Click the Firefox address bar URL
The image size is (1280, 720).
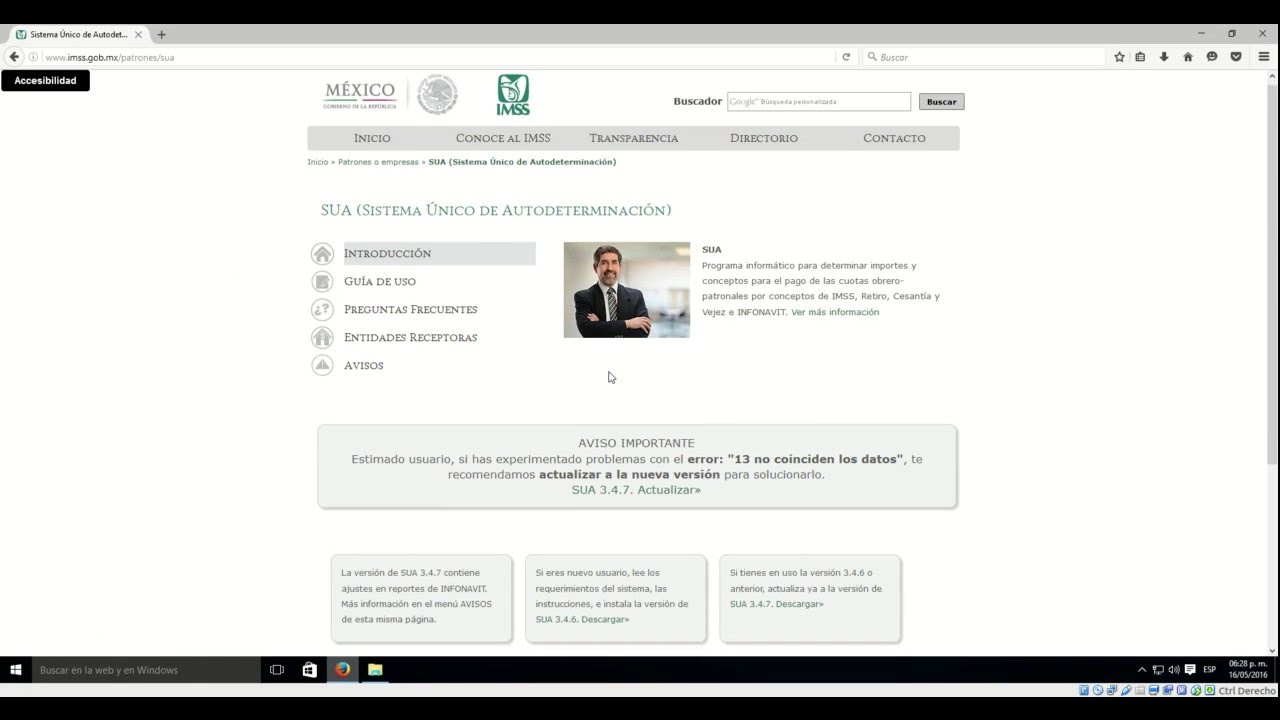pos(110,57)
